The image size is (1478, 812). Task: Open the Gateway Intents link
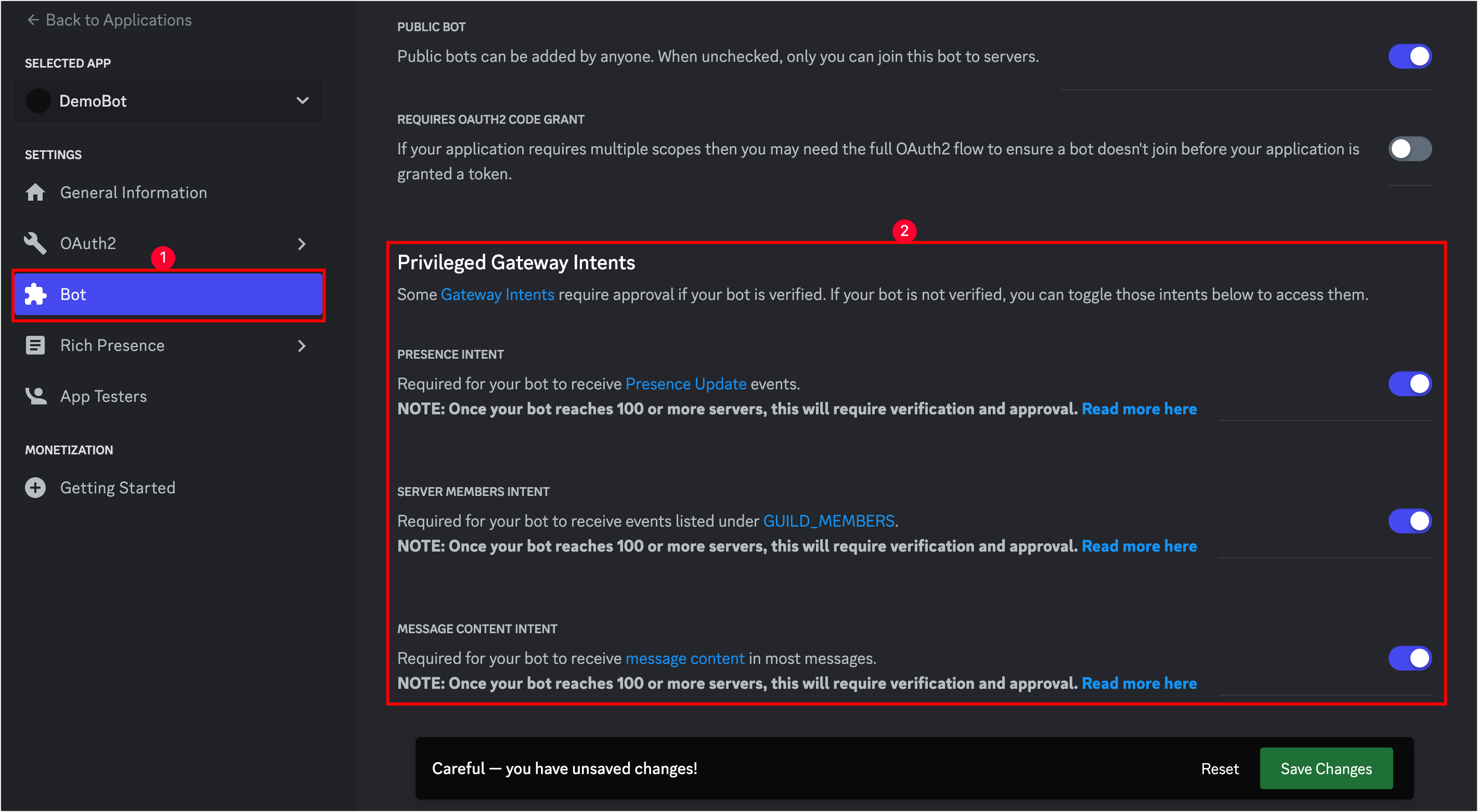497,294
